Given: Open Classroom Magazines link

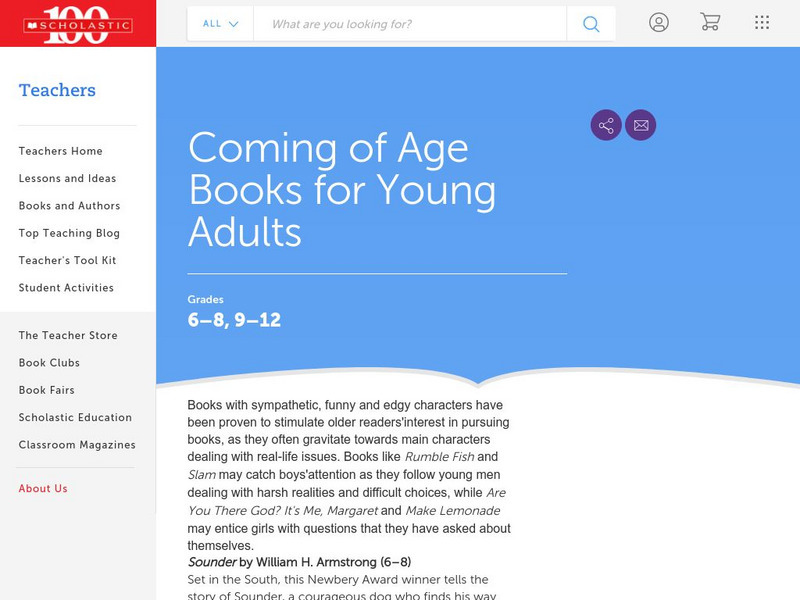Looking at the screenshot, I should 77,445.
